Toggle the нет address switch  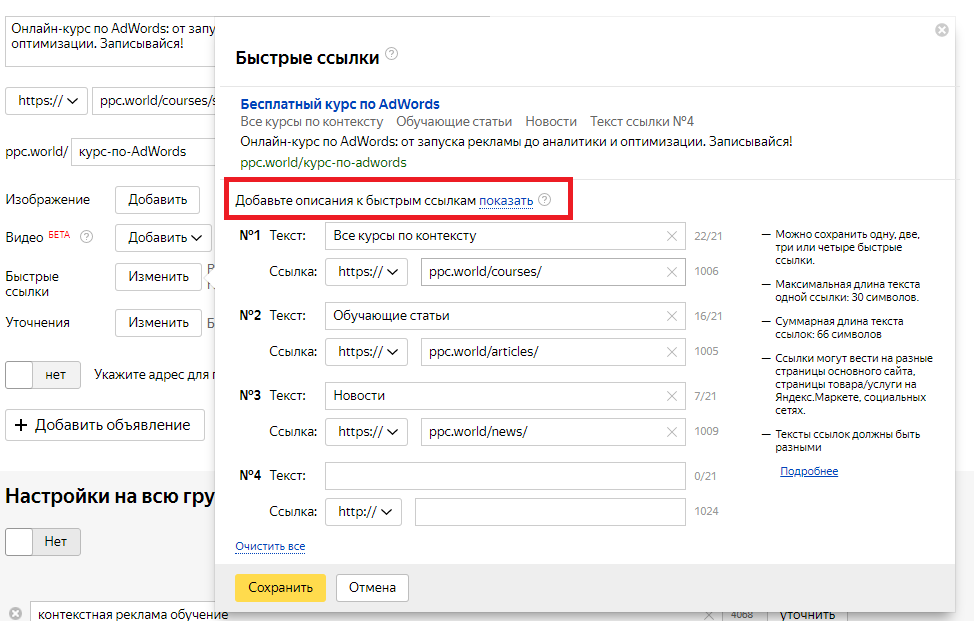coord(42,375)
